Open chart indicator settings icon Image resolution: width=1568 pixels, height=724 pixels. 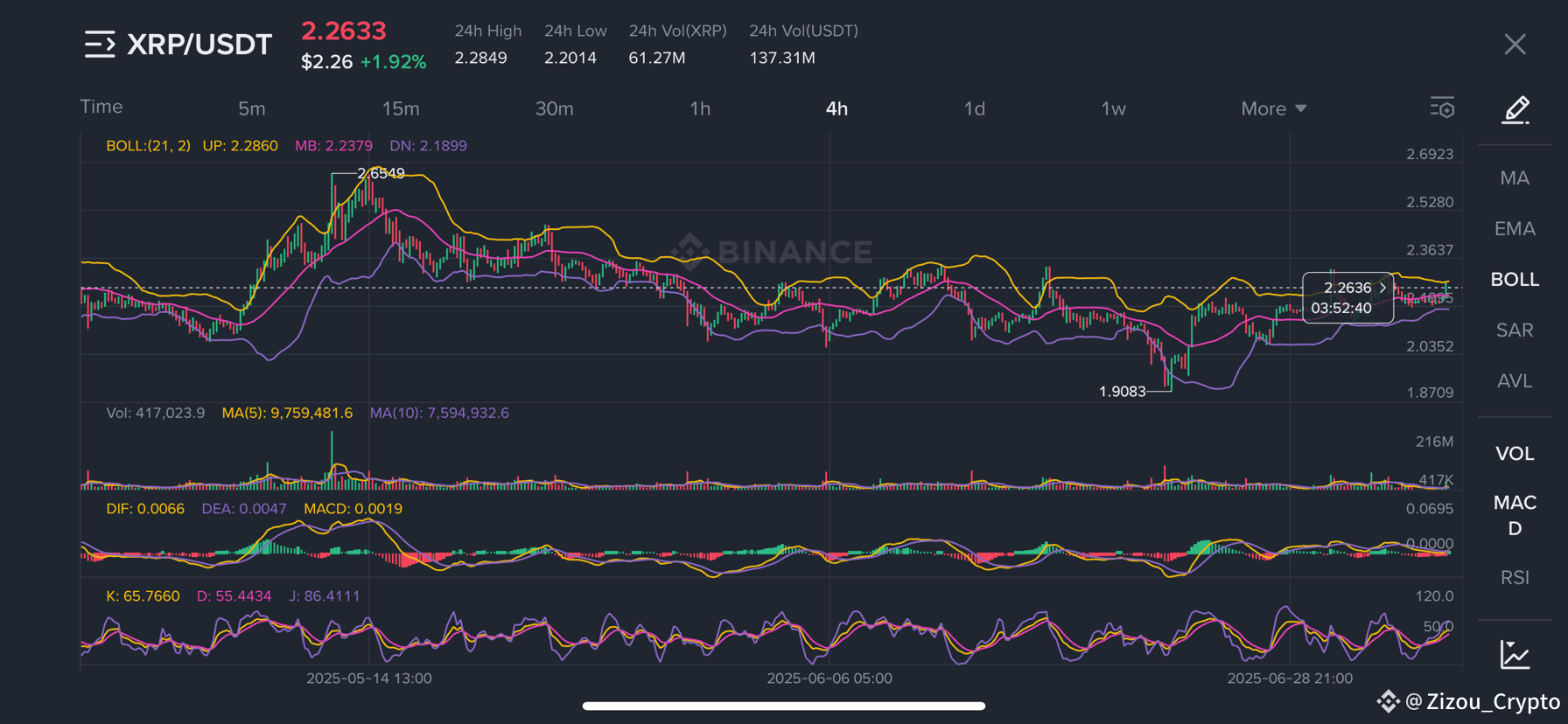click(x=1442, y=108)
